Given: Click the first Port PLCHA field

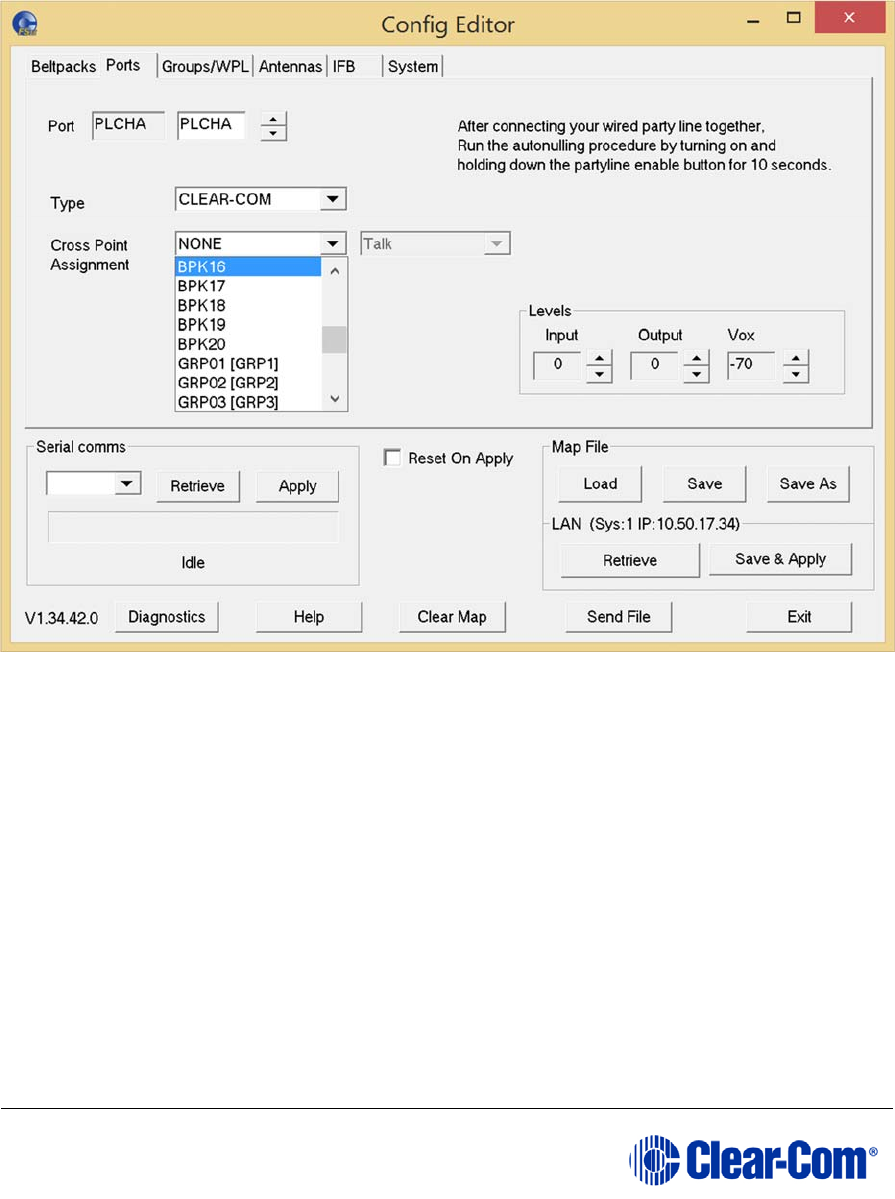Looking at the screenshot, I should [x=128, y=125].
